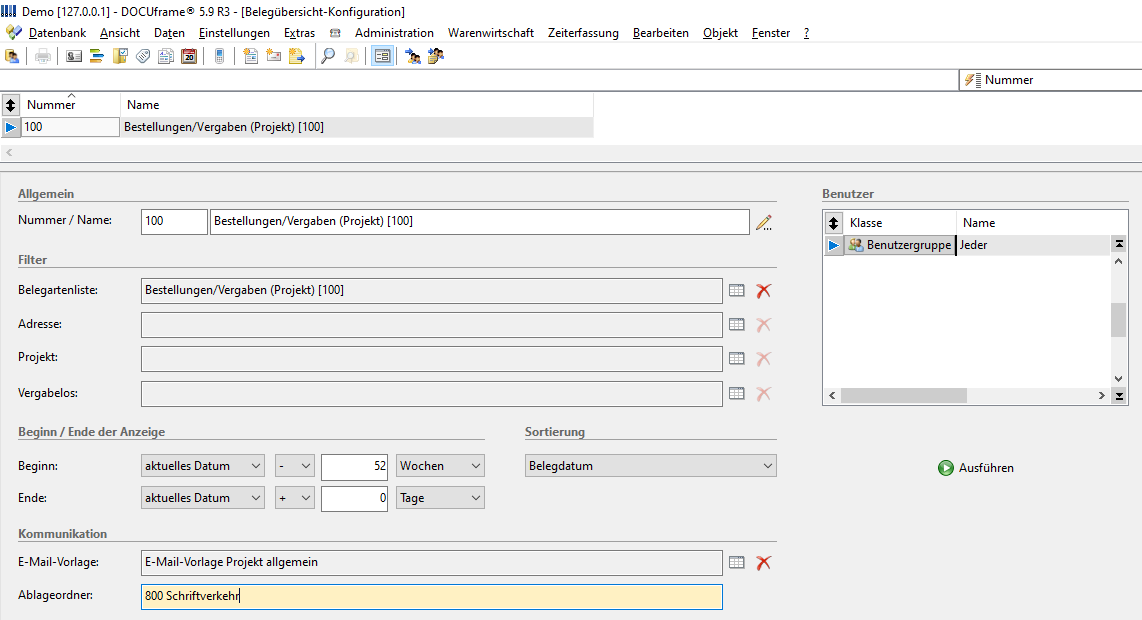
Task: Open selection table for E-Mail-Vorlage
Action: 737,562
